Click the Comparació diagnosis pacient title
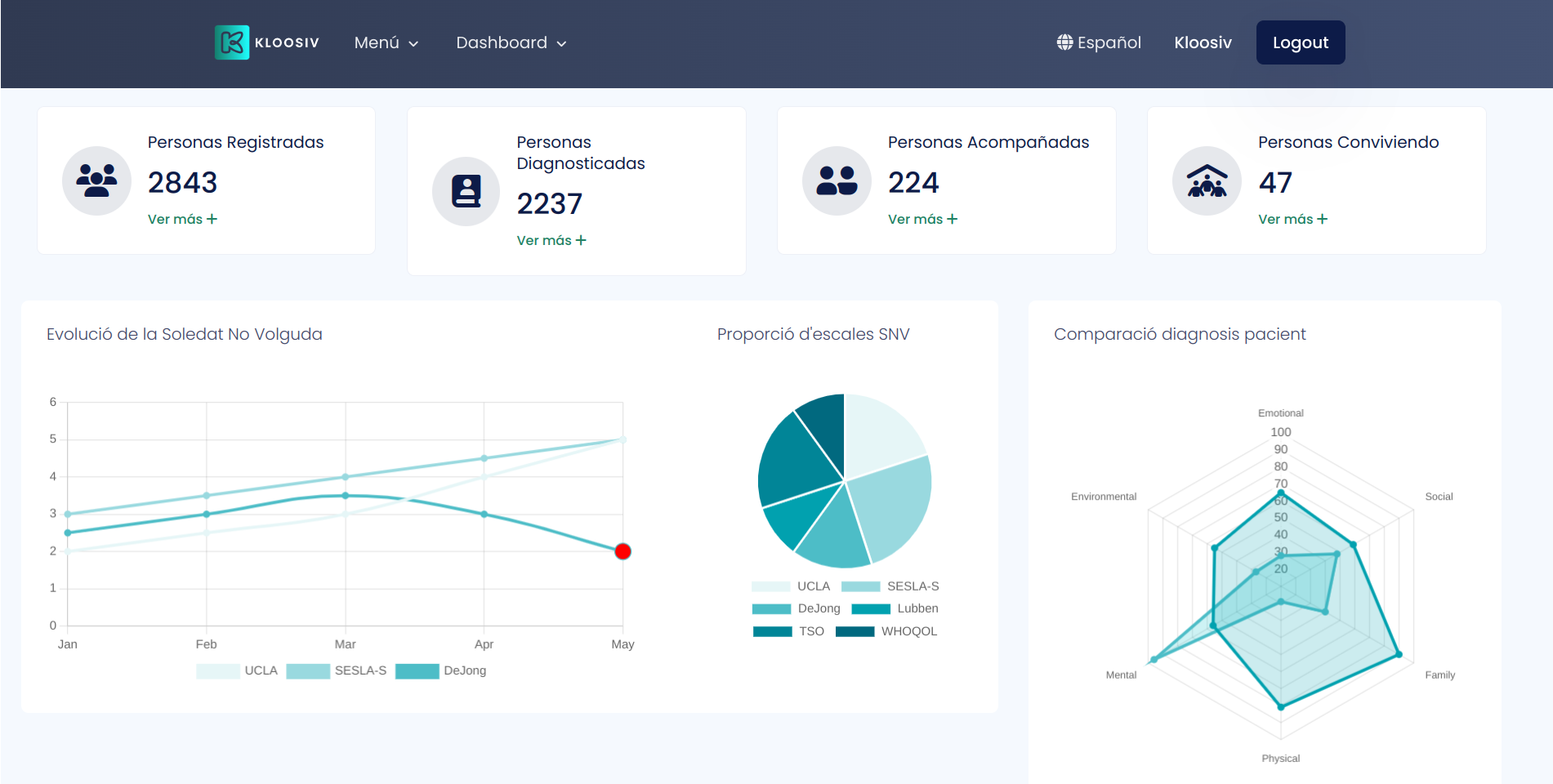Image resolution: width=1553 pixels, height=784 pixels. point(1180,334)
